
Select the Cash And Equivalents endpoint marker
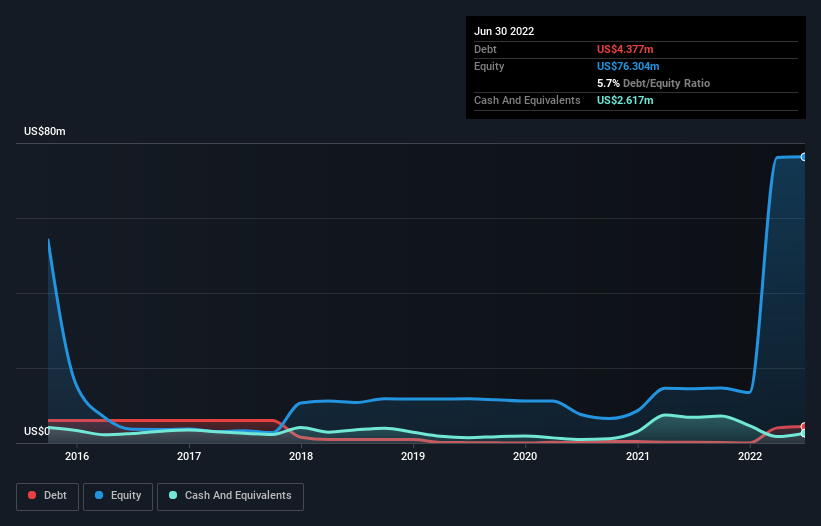tap(804, 433)
